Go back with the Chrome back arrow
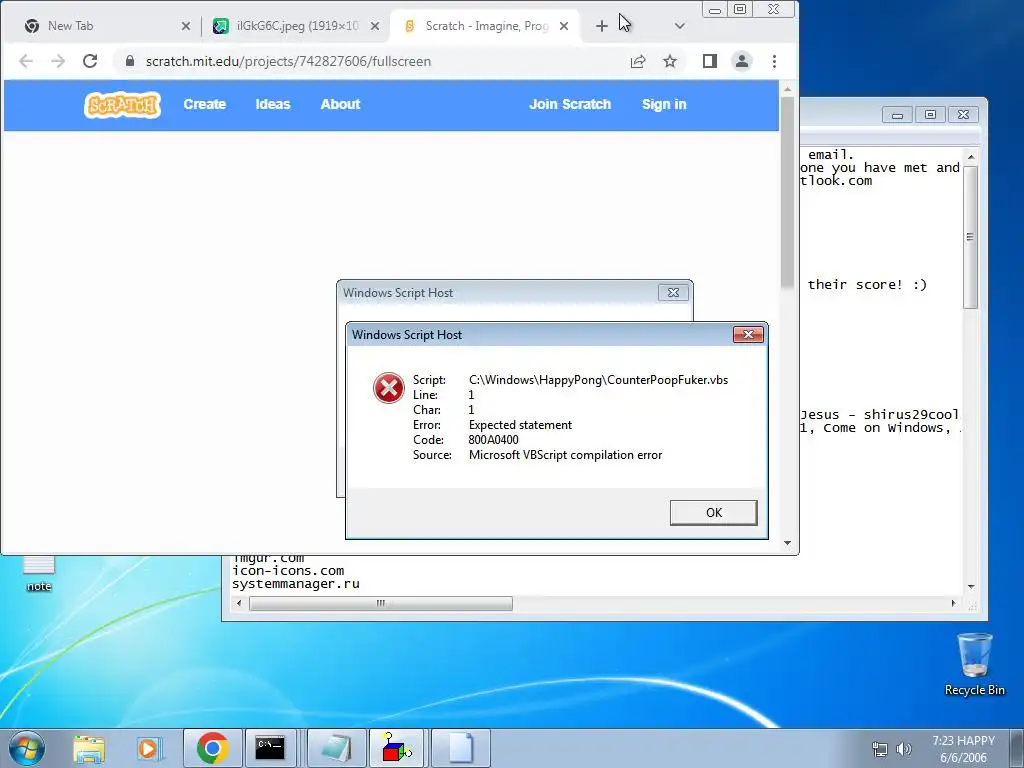The width and height of the screenshot is (1024, 768). (x=26, y=61)
